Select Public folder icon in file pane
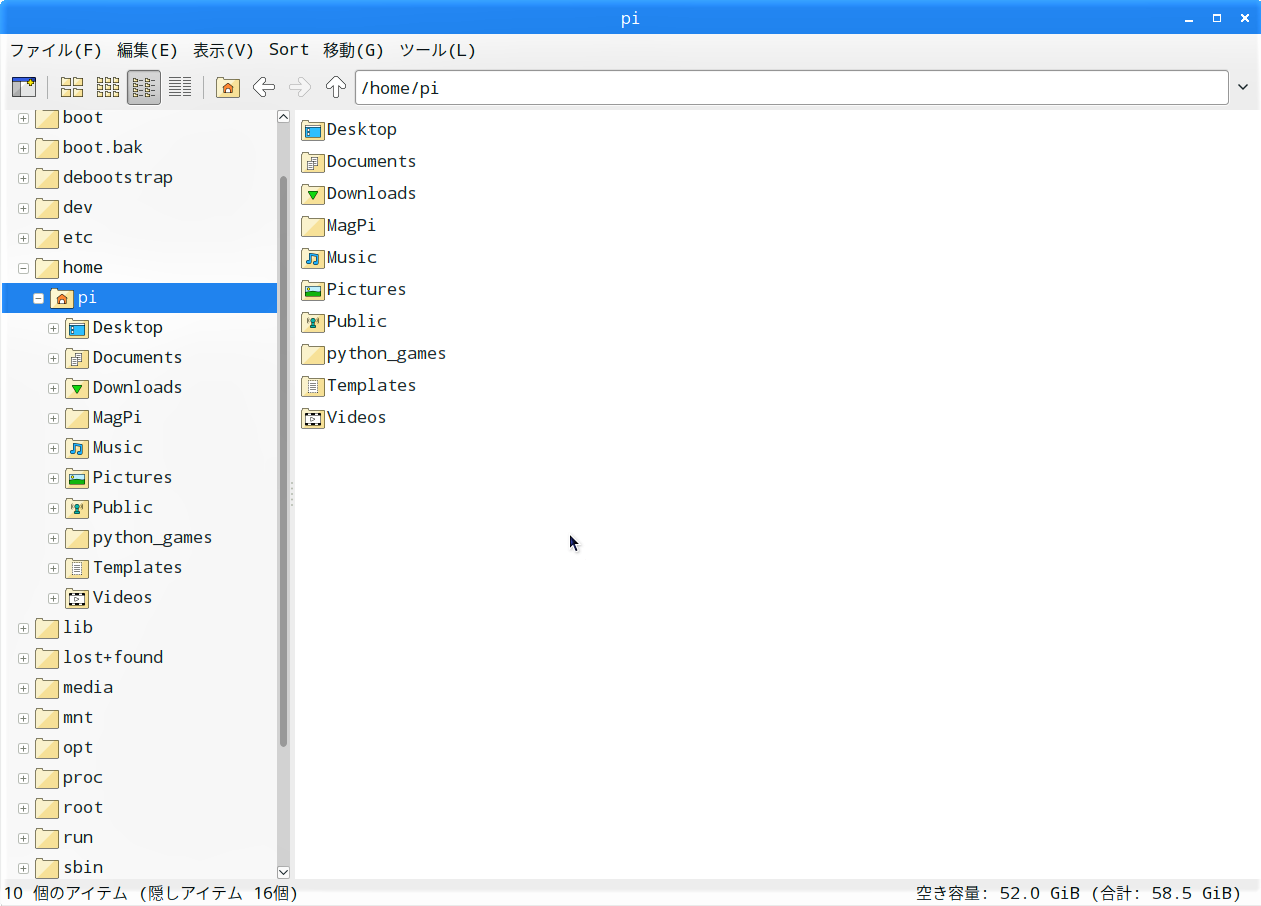Screen dimensions: 1261x906 coord(313,321)
